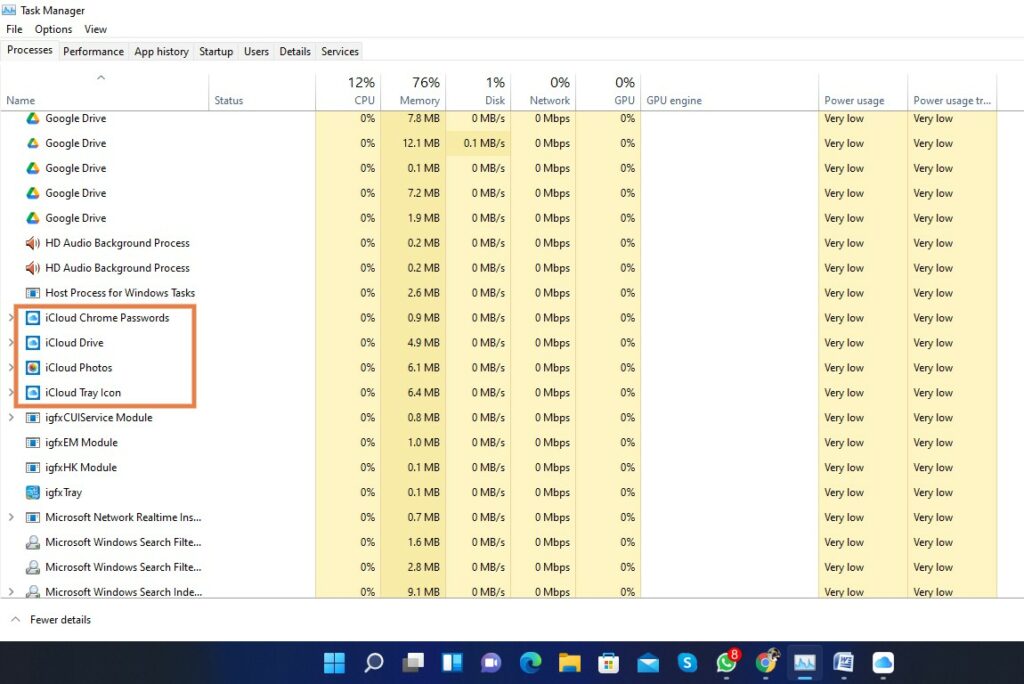Click the iCloud Chrome Passwords process icon

(33, 318)
